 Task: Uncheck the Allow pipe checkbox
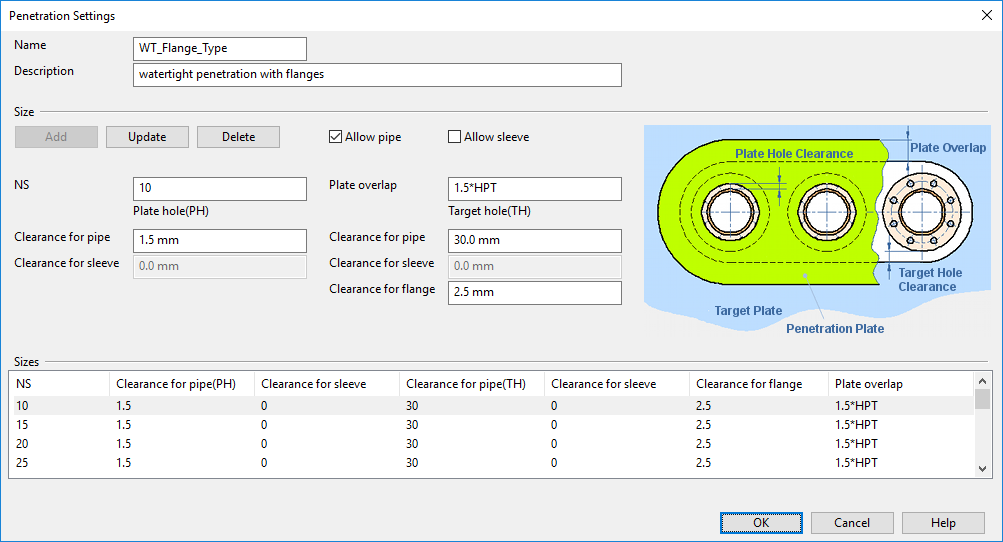(336, 137)
